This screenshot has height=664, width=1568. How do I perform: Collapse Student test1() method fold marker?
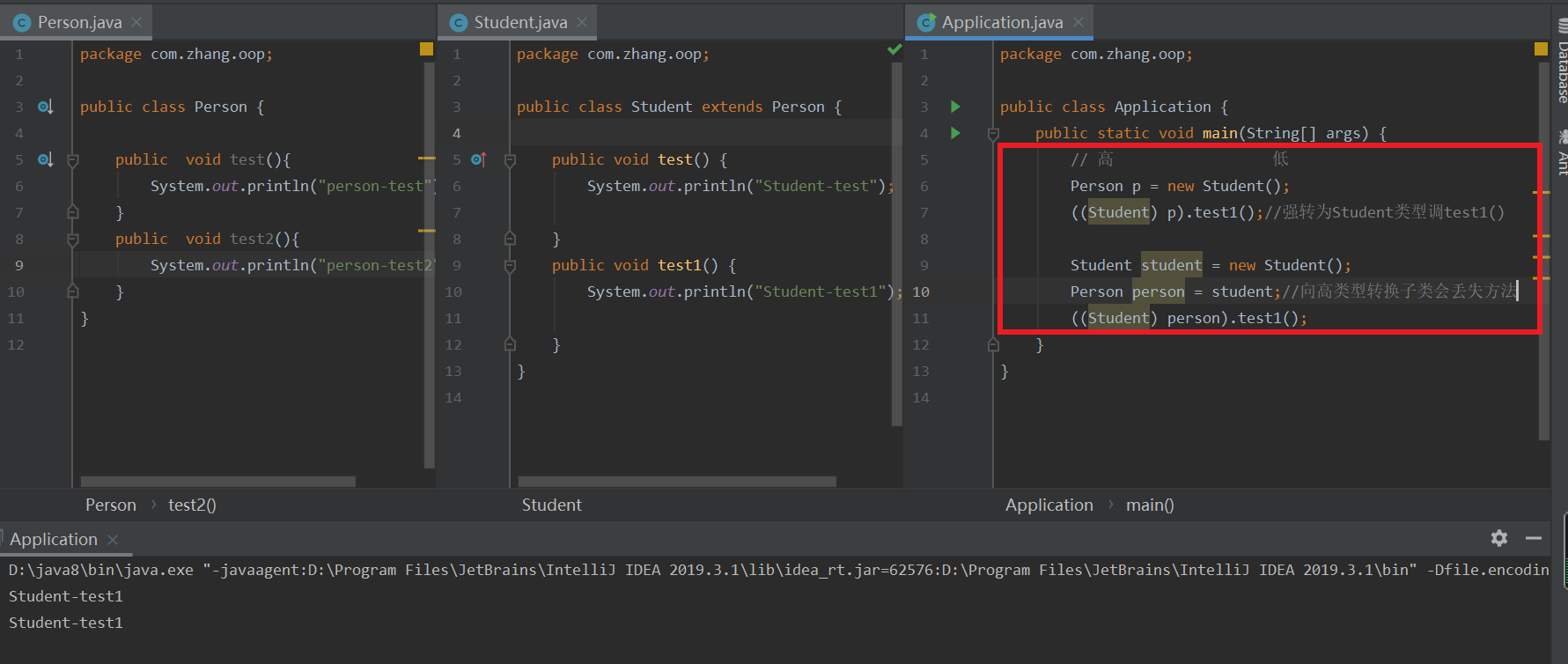(510, 265)
